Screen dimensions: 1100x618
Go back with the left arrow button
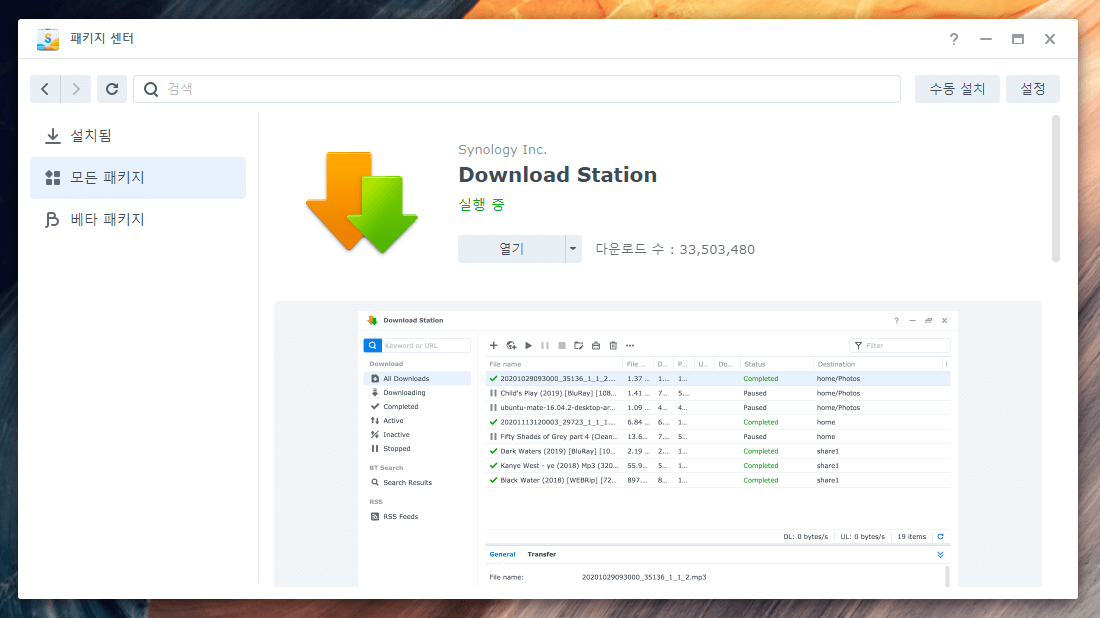[45, 89]
